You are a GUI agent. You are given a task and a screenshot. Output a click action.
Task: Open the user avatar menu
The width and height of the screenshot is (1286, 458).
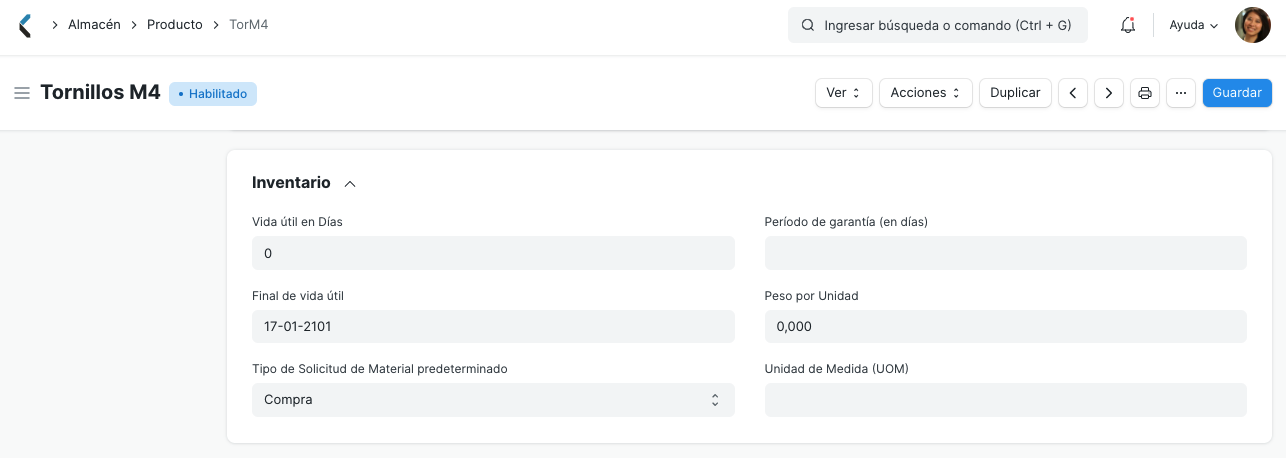point(1252,25)
